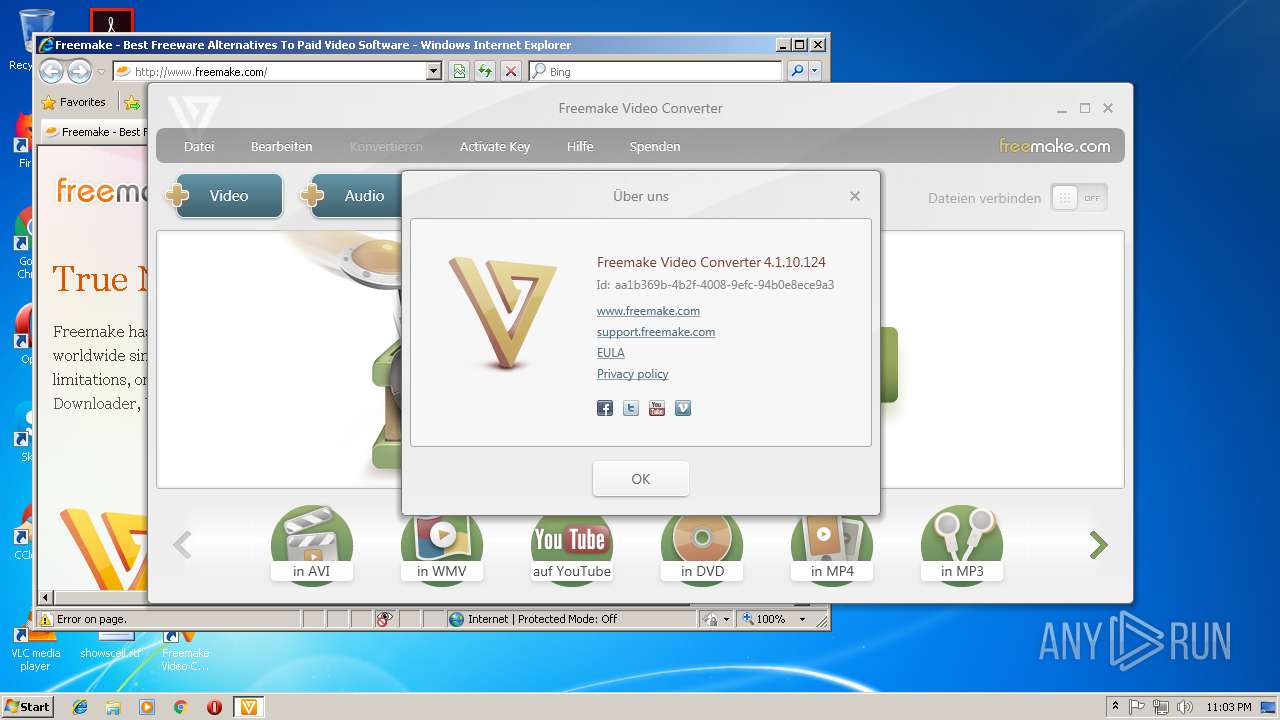Open Opera from the taskbar
The image size is (1280, 720).
tap(214, 707)
